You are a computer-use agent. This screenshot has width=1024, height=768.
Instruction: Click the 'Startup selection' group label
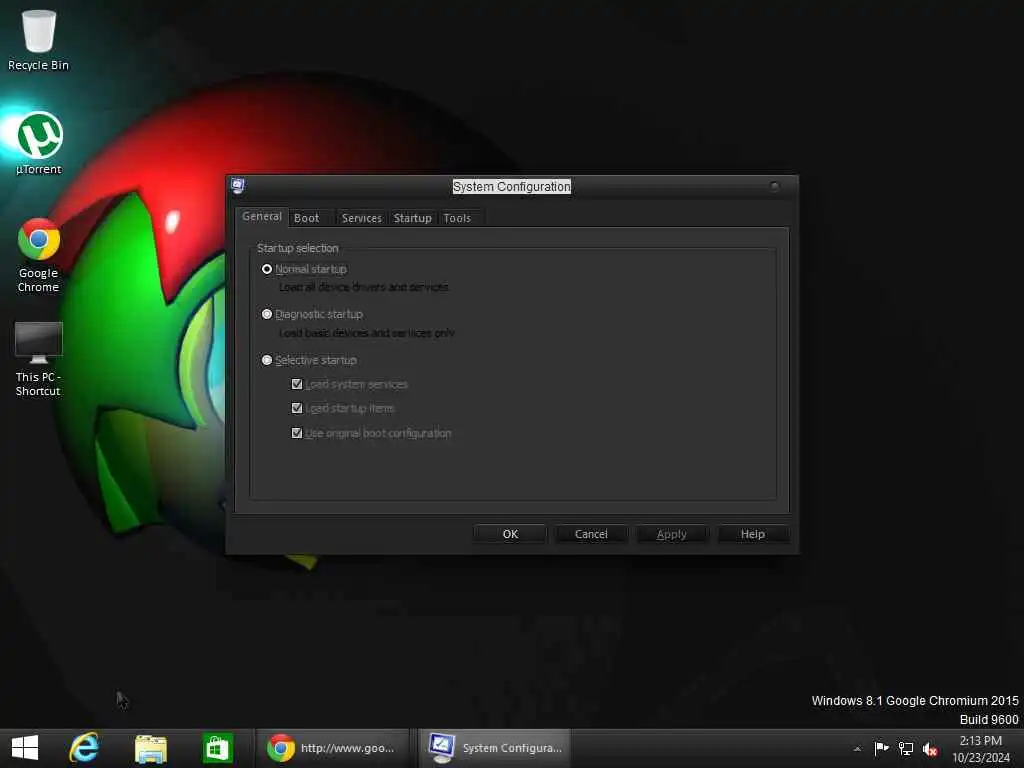[298, 248]
